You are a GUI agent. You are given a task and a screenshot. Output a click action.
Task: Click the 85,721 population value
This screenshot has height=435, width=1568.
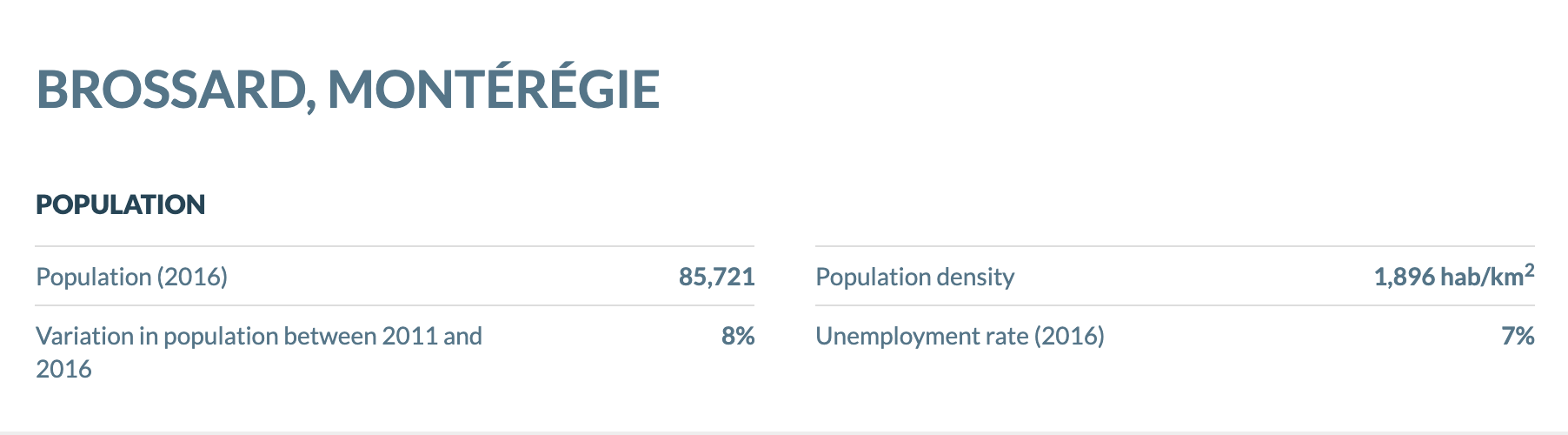click(x=716, y=277)
